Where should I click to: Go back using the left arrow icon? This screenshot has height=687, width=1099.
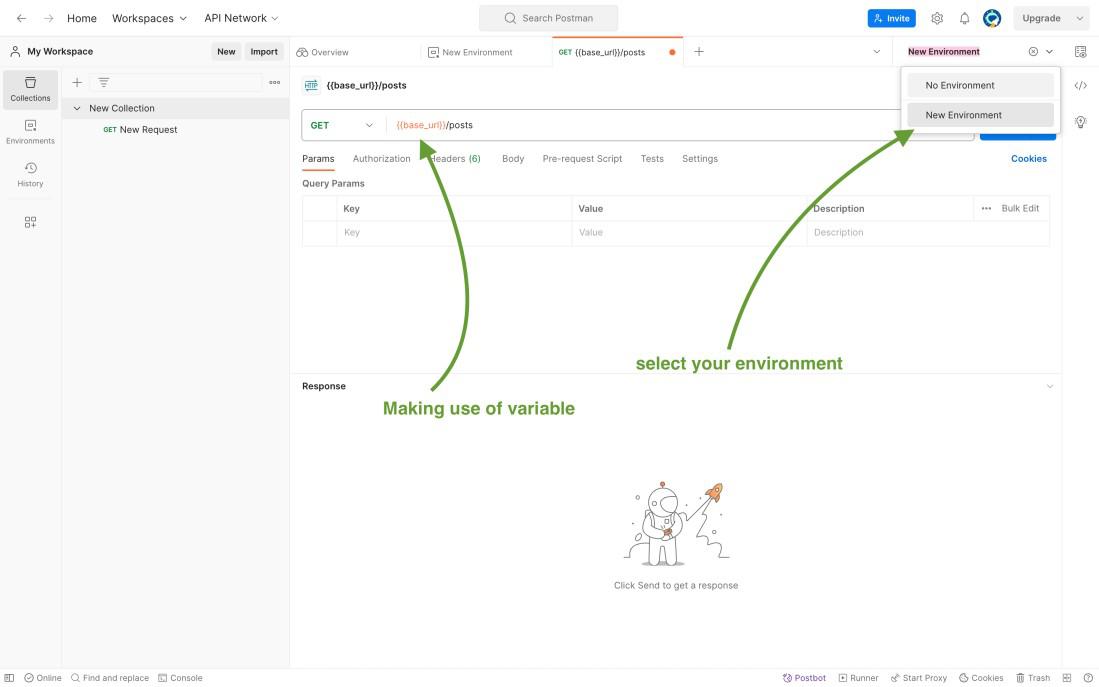coord(21,18)
